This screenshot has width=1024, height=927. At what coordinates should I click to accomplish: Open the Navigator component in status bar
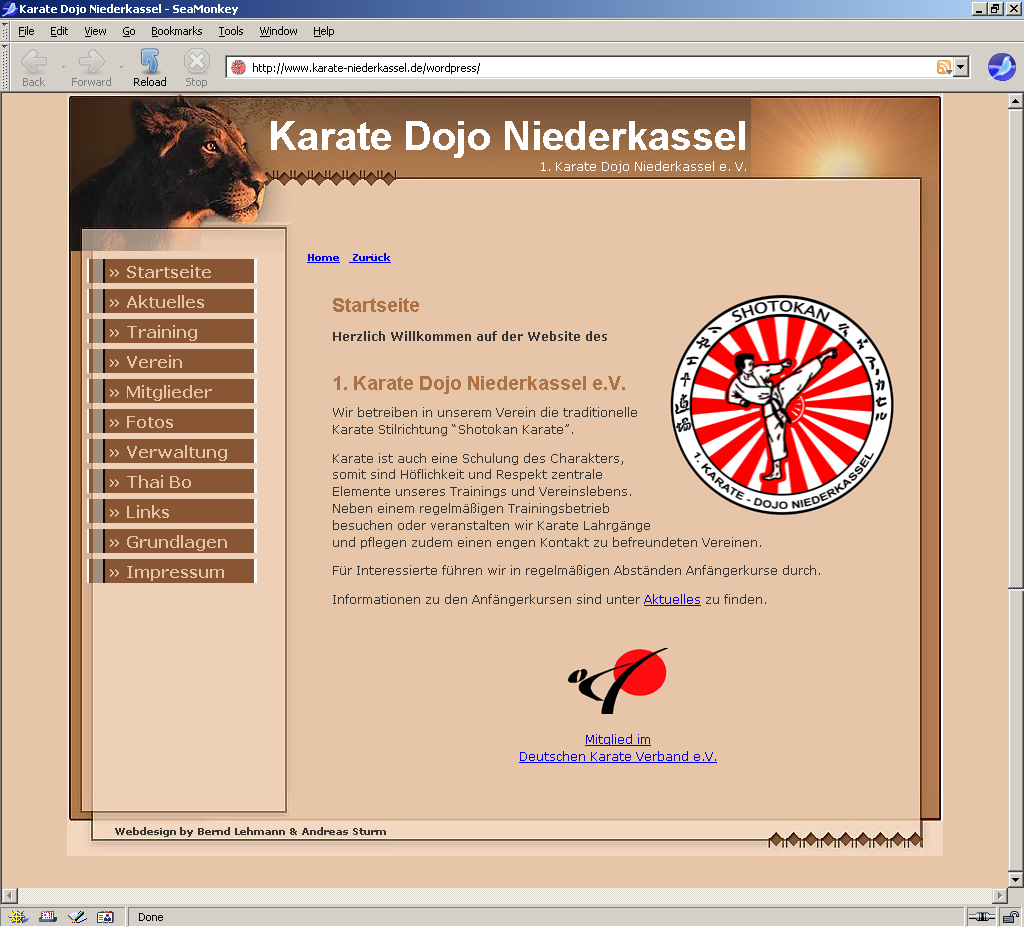17,916
